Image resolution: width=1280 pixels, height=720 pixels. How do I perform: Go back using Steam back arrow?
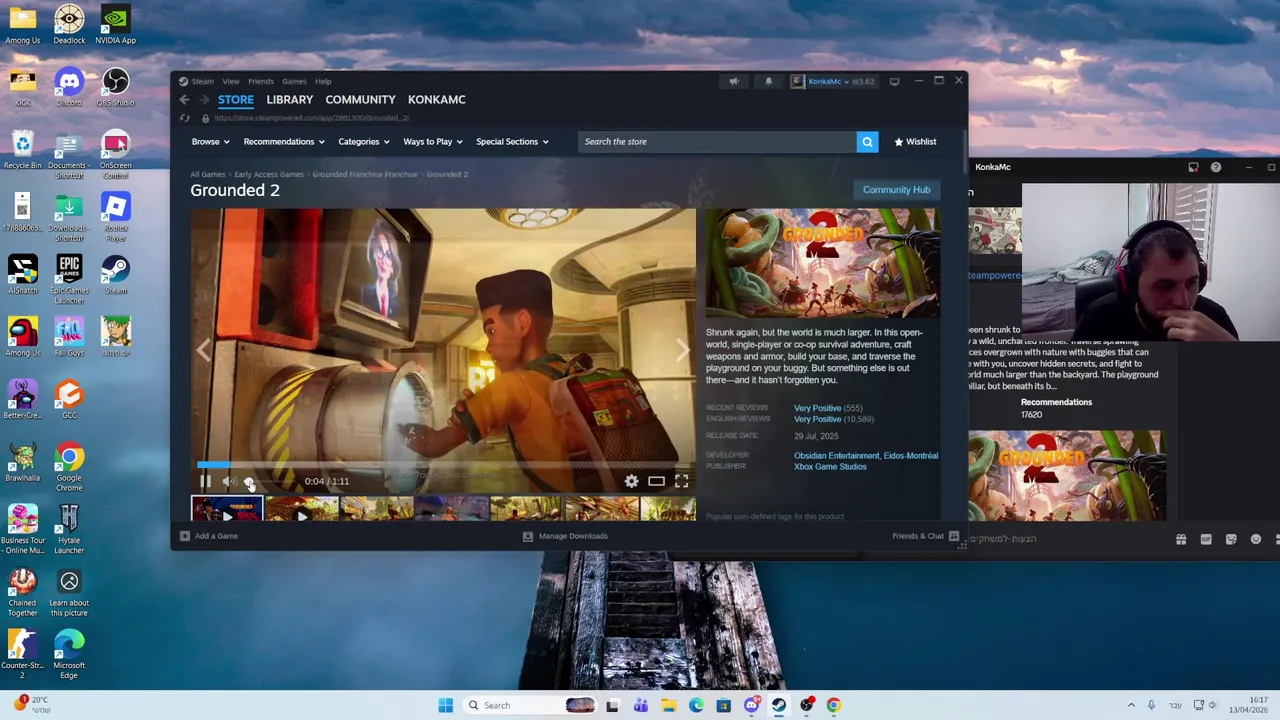tap(184, 100)
